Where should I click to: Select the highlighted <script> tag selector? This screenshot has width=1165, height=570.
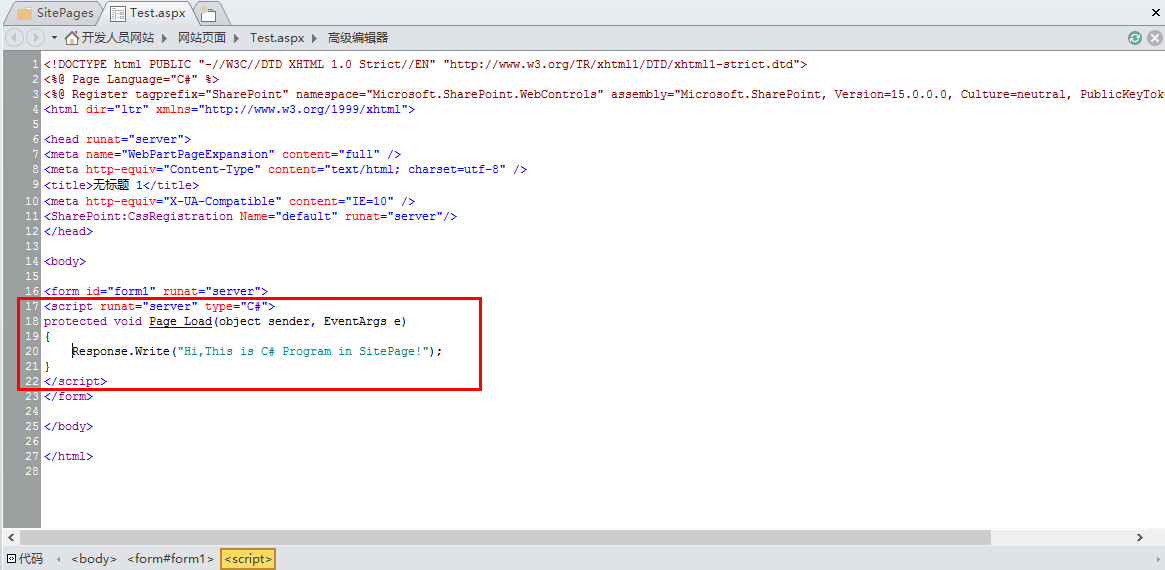tap(248, 559)
